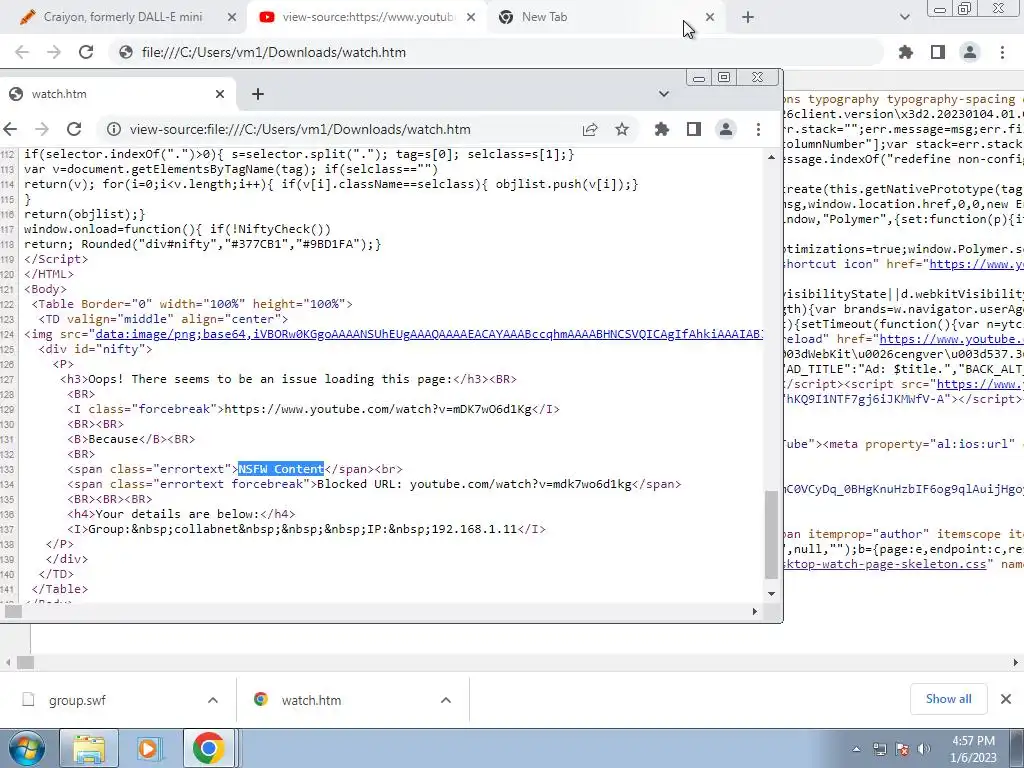This screenshot has height=768, width=1024.
Task: Open shortcut icon href link in rear window
Action: [x=976, y=264]
